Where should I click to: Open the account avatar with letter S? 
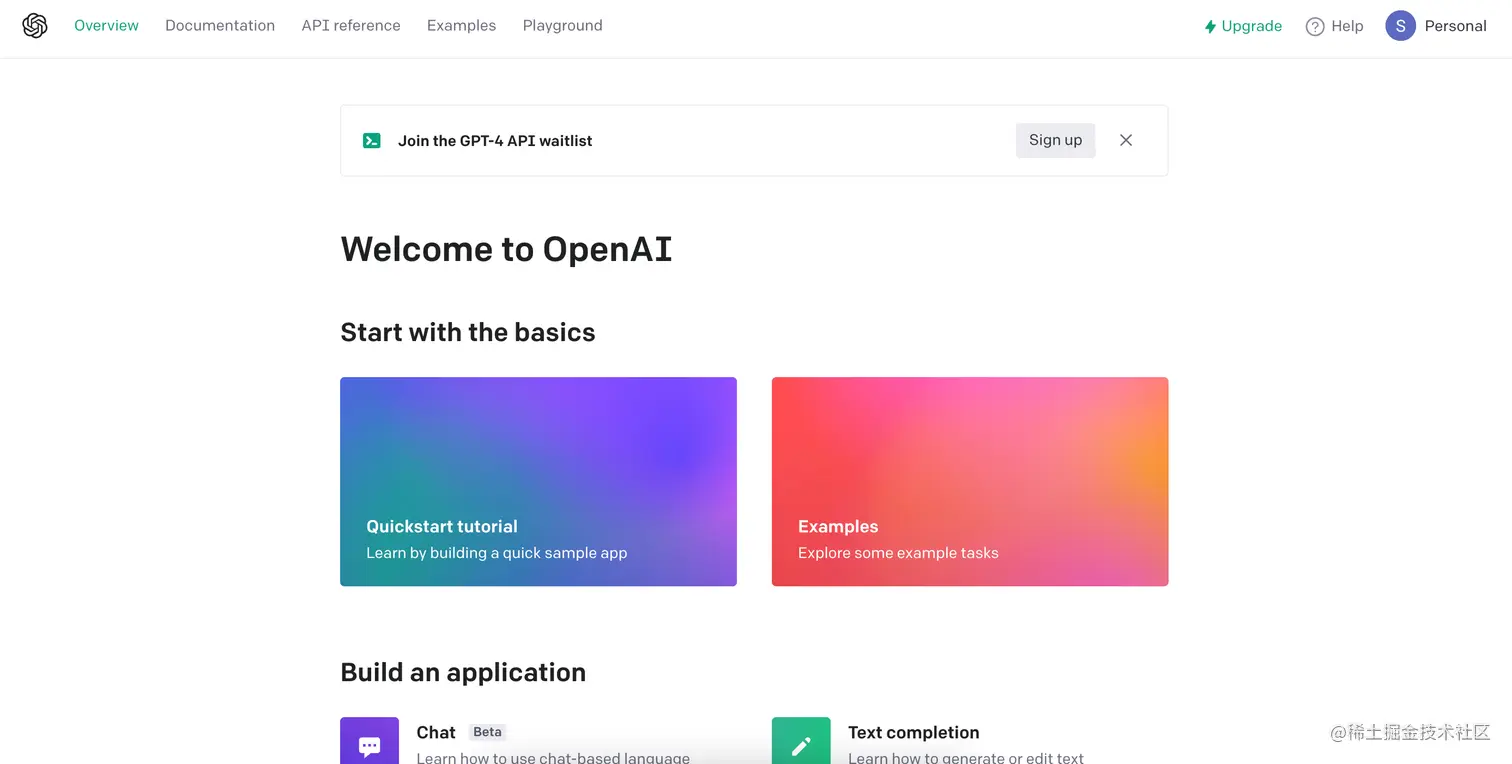click(x=1400, y=26)
